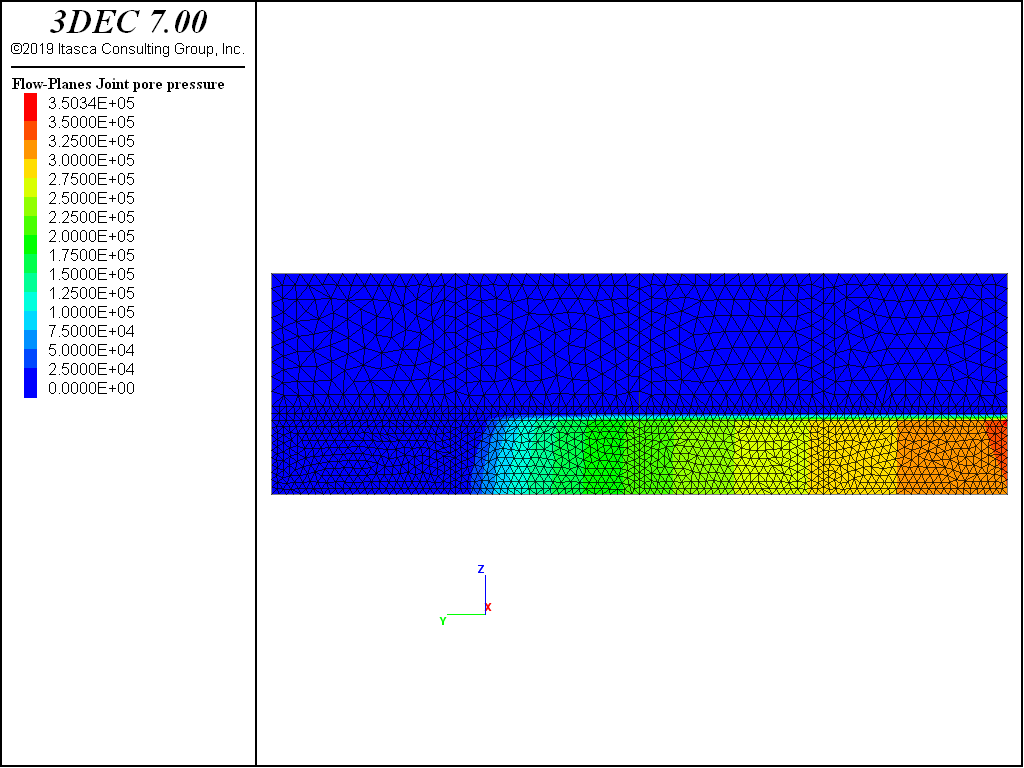Click legend value 1.2500E+05

91,293
